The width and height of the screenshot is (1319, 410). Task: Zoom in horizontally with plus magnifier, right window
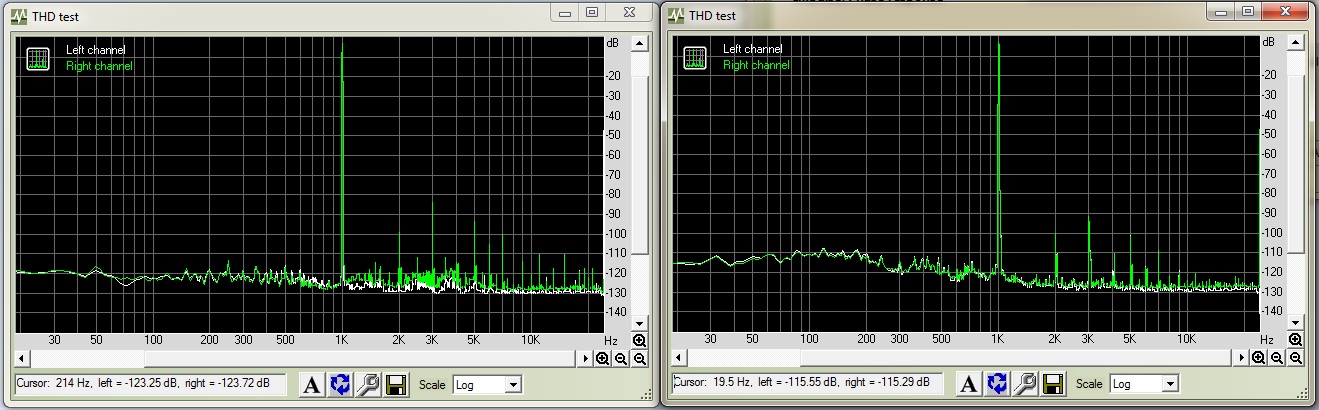coord(1259,357)
